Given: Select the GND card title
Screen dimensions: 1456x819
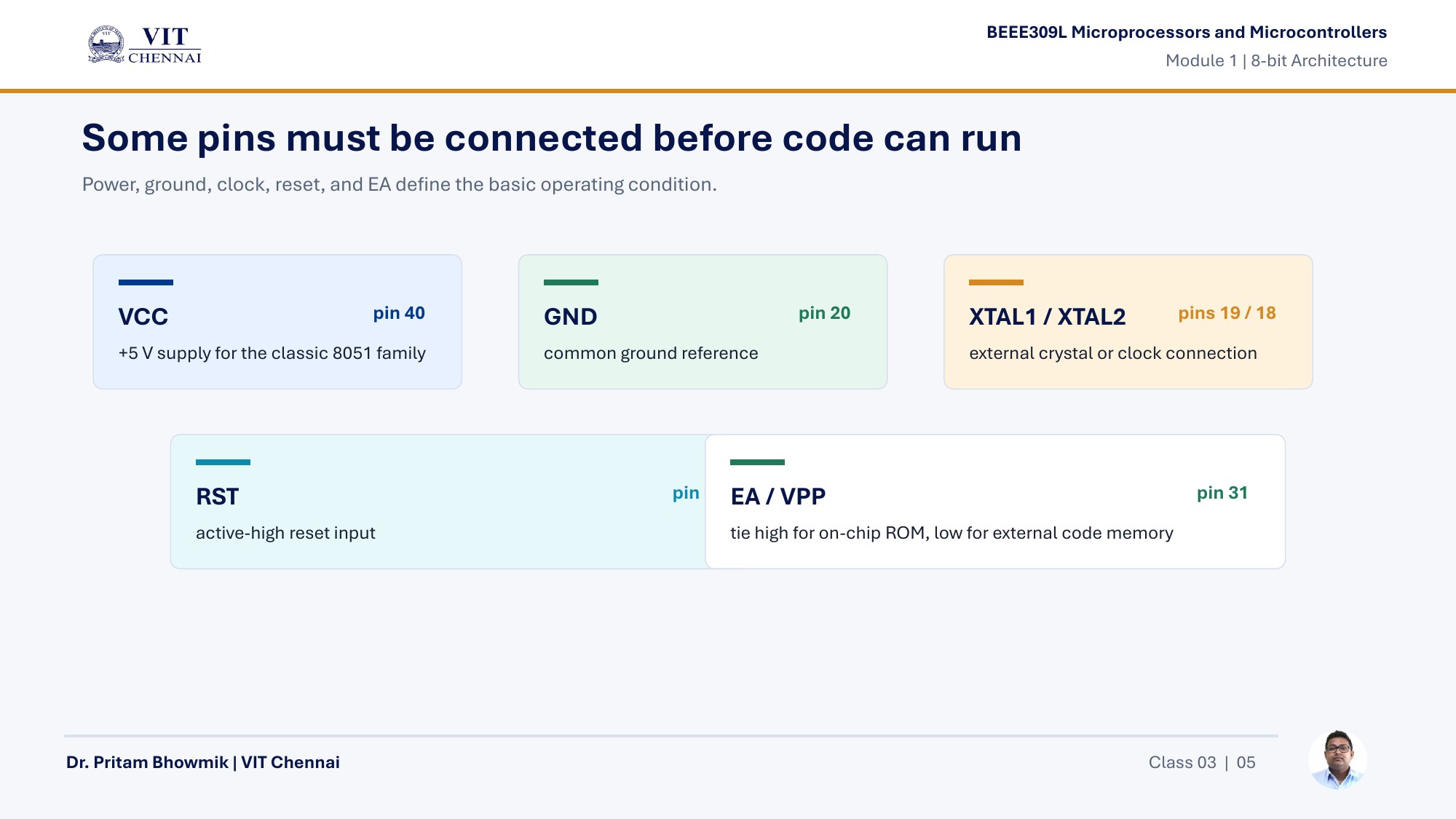Looking at the screenshot, I should pyautogui.click(x=571, y=317).
